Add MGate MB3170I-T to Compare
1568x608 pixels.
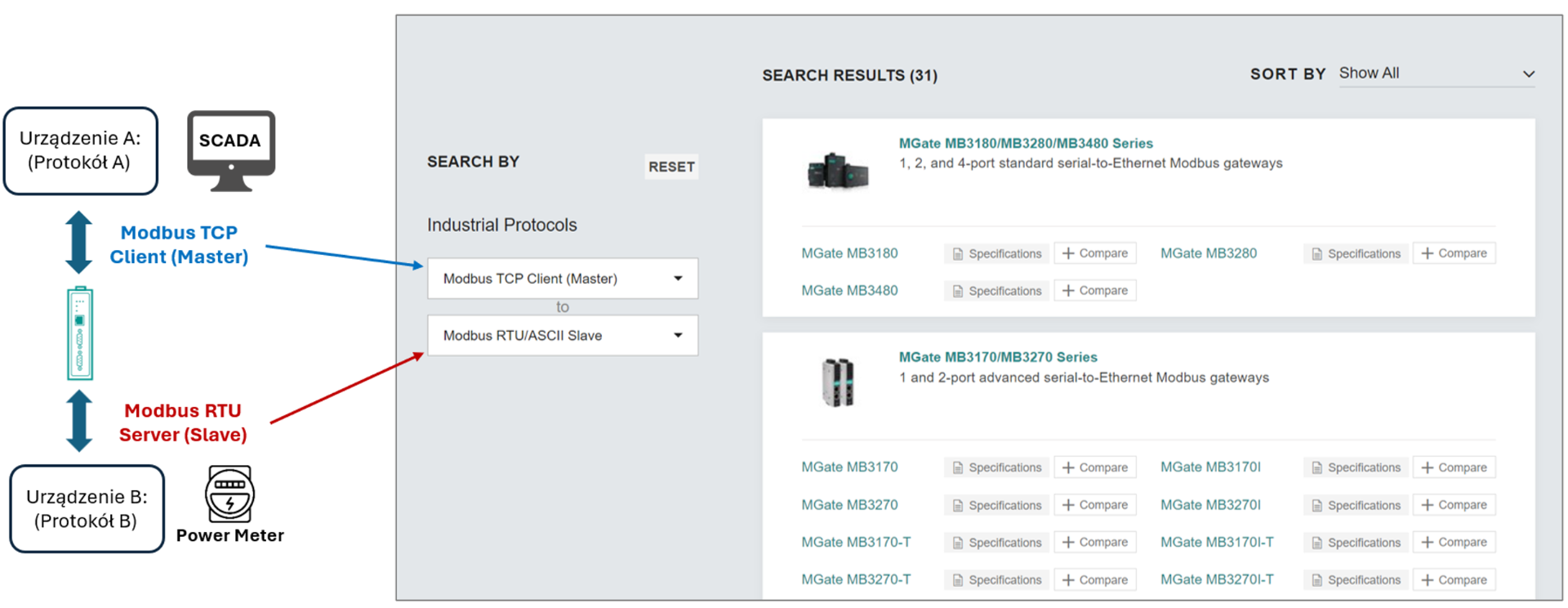point(1454,542)
